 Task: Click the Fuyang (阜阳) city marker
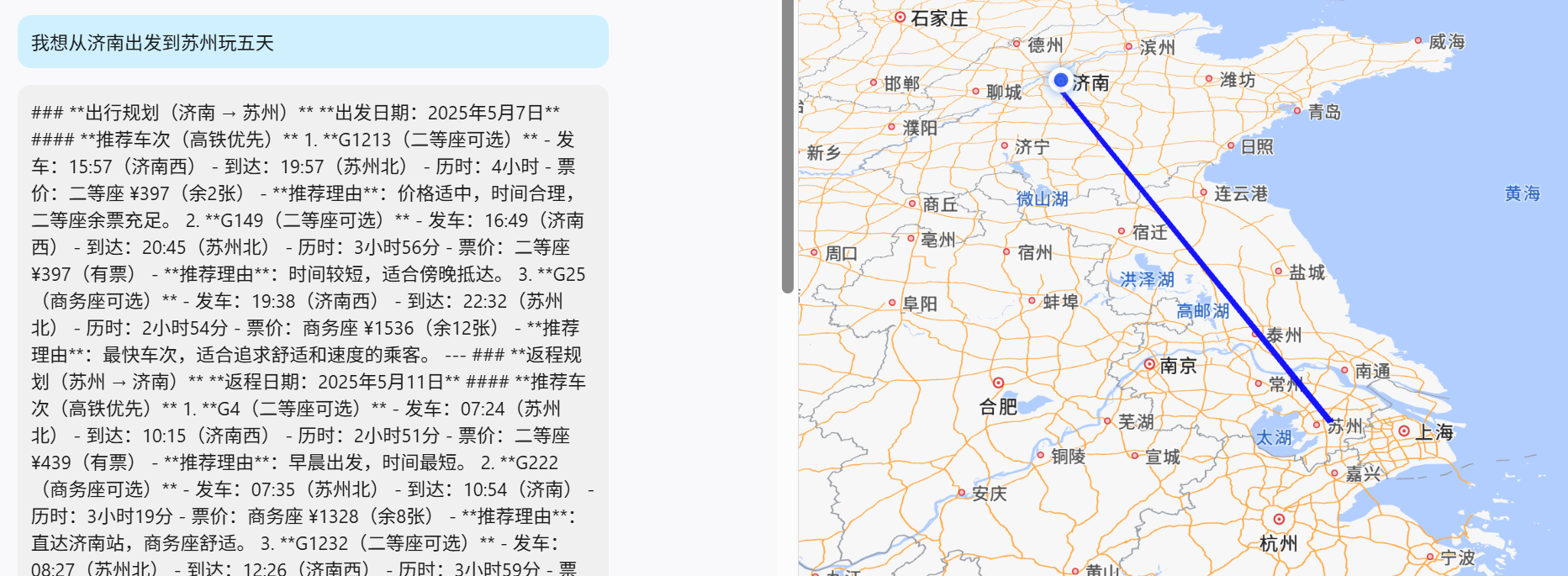click(x=892, y=303)
